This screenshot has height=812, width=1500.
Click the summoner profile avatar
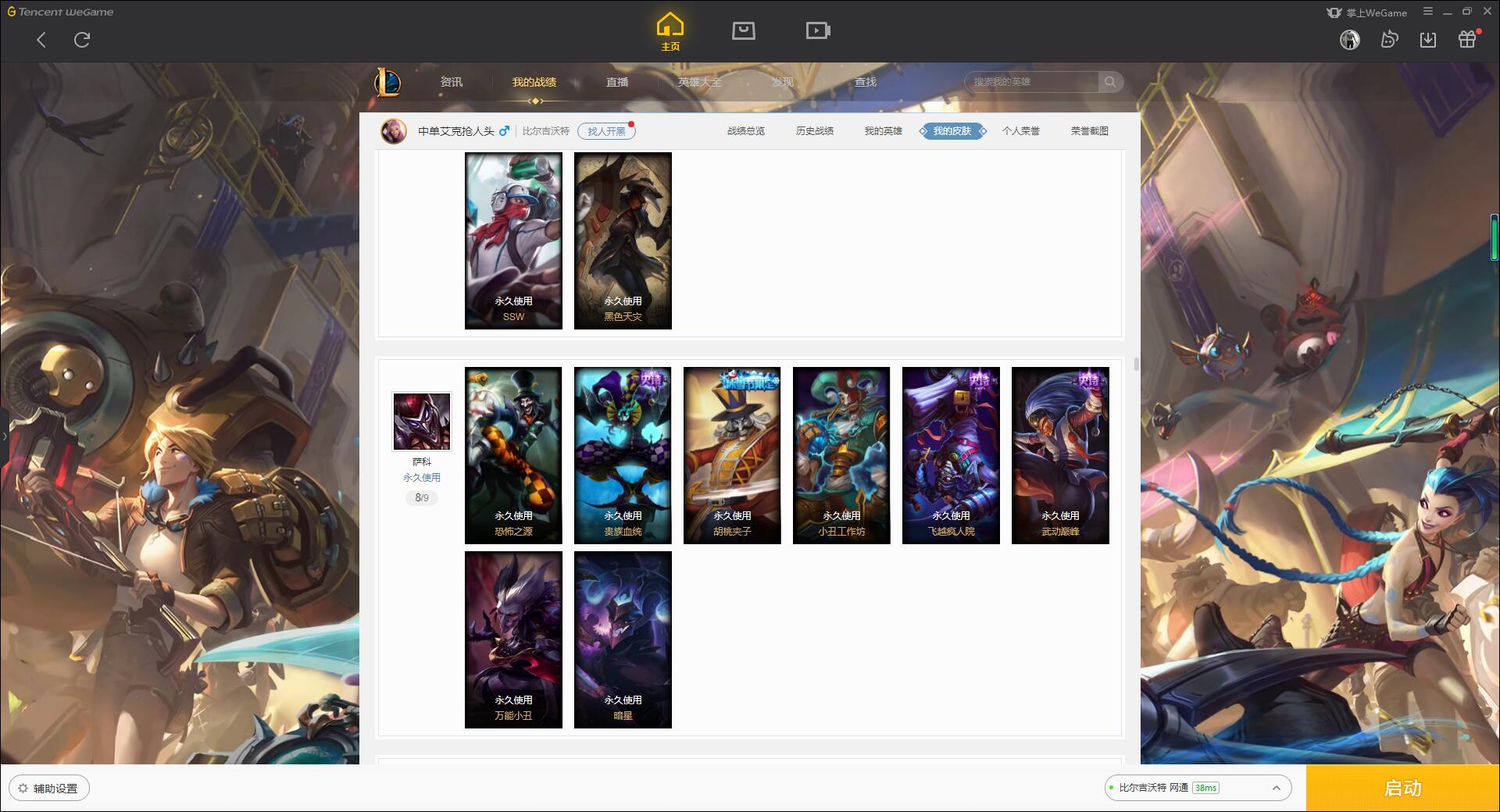tap(394, 131)
